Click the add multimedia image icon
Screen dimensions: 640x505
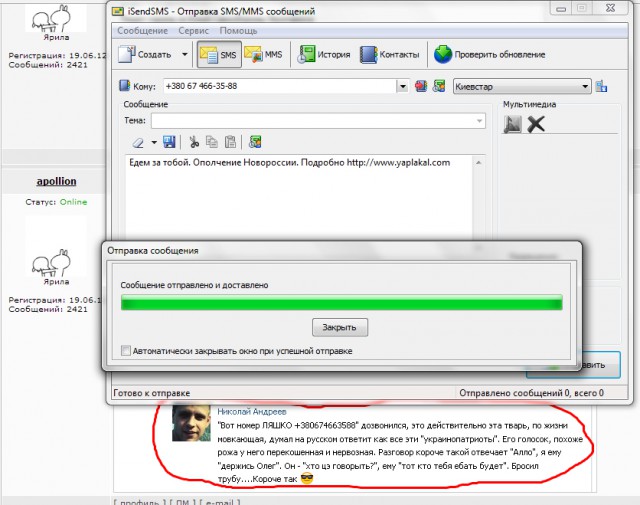point(512,124)
